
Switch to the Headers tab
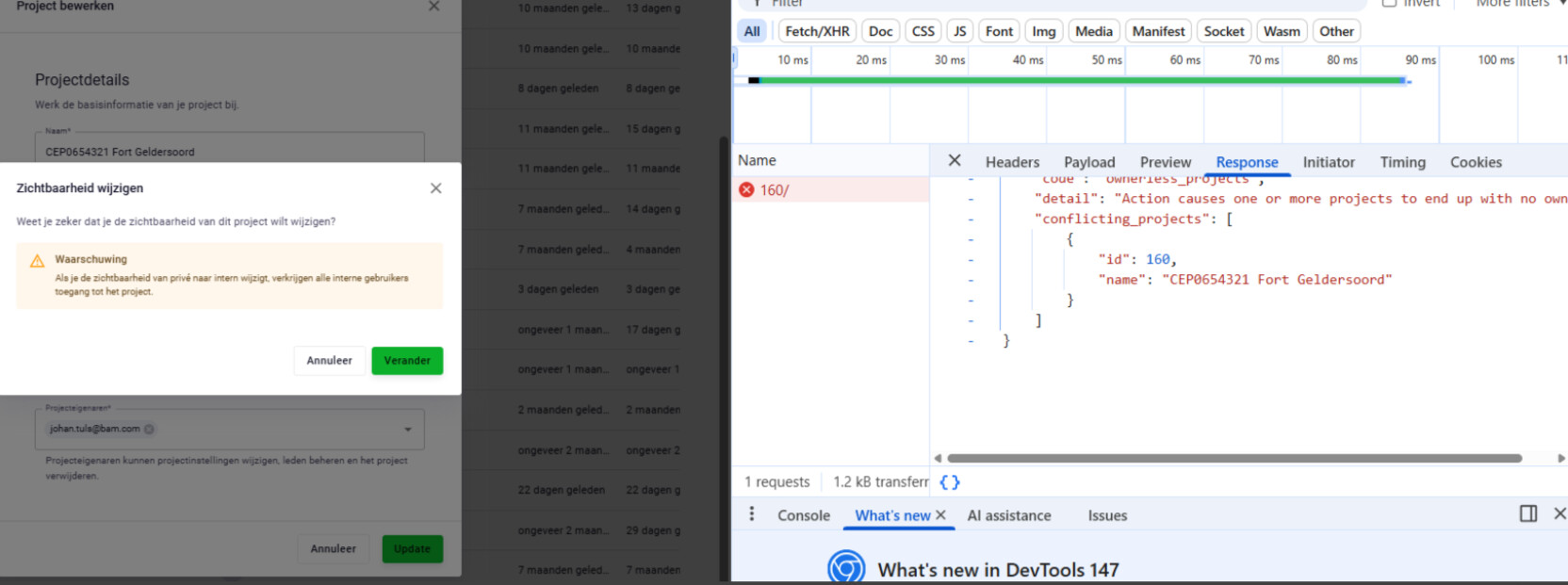[x=1012, y=162]
